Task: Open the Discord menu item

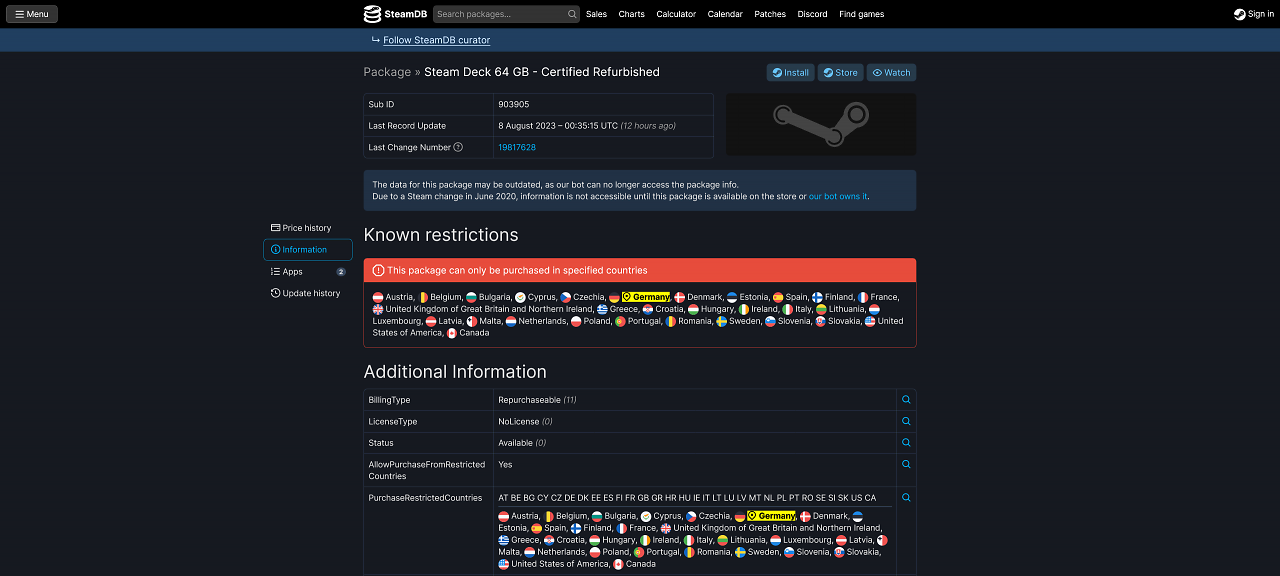Action: pyautogui.click(x=812, y=14)
